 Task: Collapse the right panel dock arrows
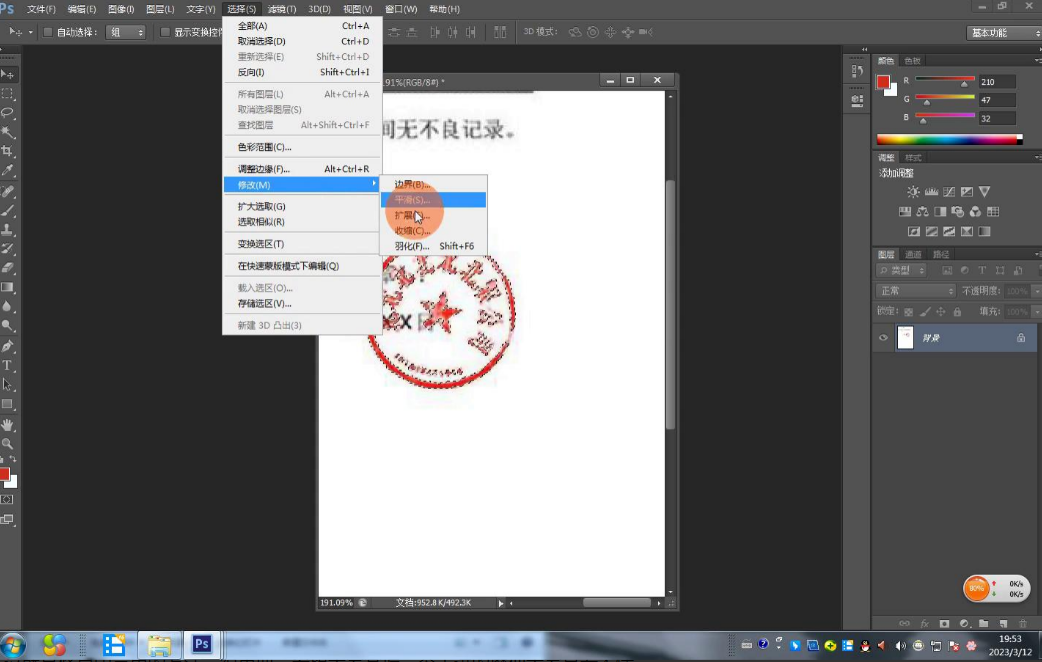(864, 49)
